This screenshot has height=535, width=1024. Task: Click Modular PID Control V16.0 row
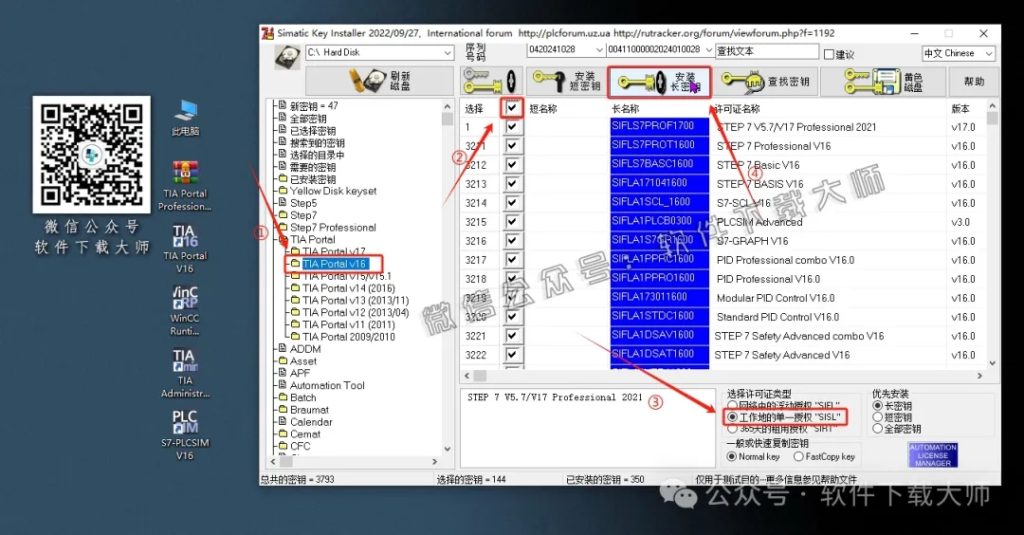pyautogui.click(x=776, y=298)
